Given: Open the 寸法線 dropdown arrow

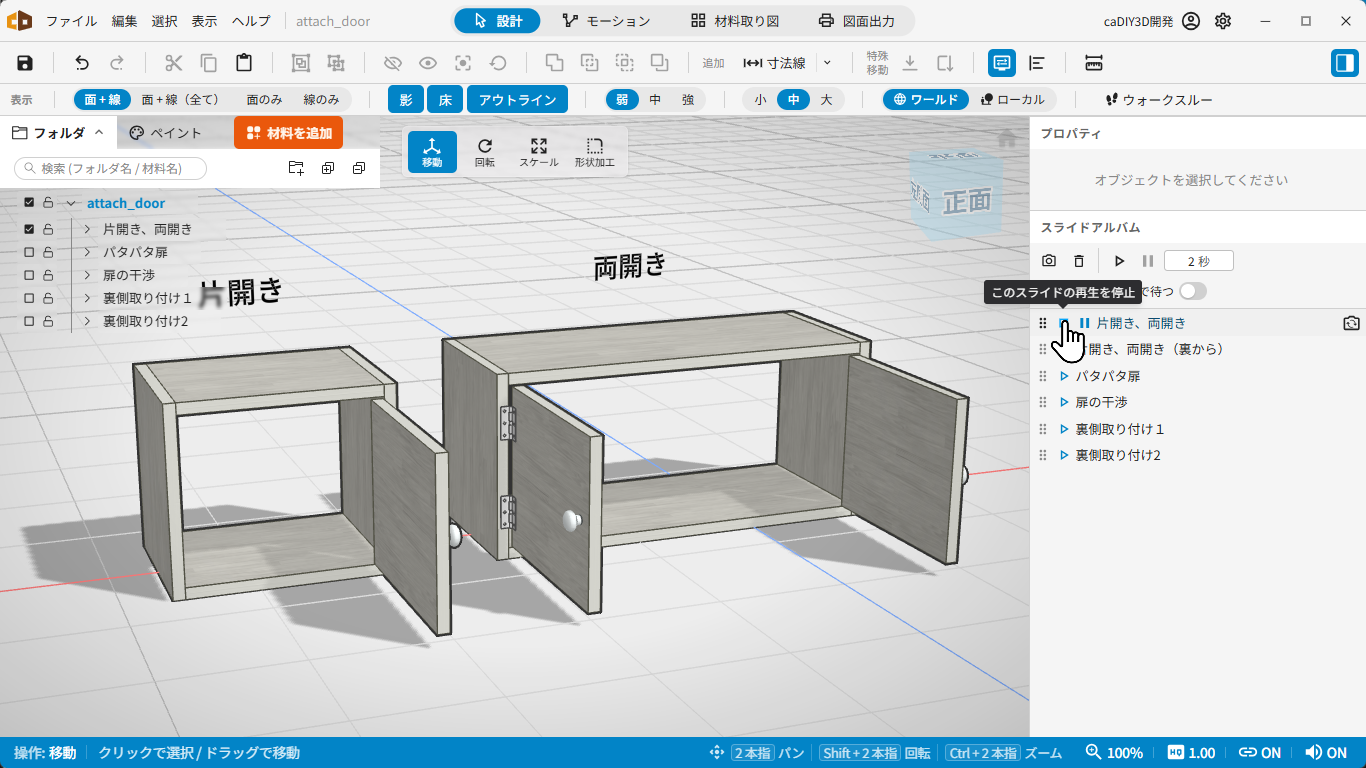Looking at the screenshot, I should pos(827,63).
